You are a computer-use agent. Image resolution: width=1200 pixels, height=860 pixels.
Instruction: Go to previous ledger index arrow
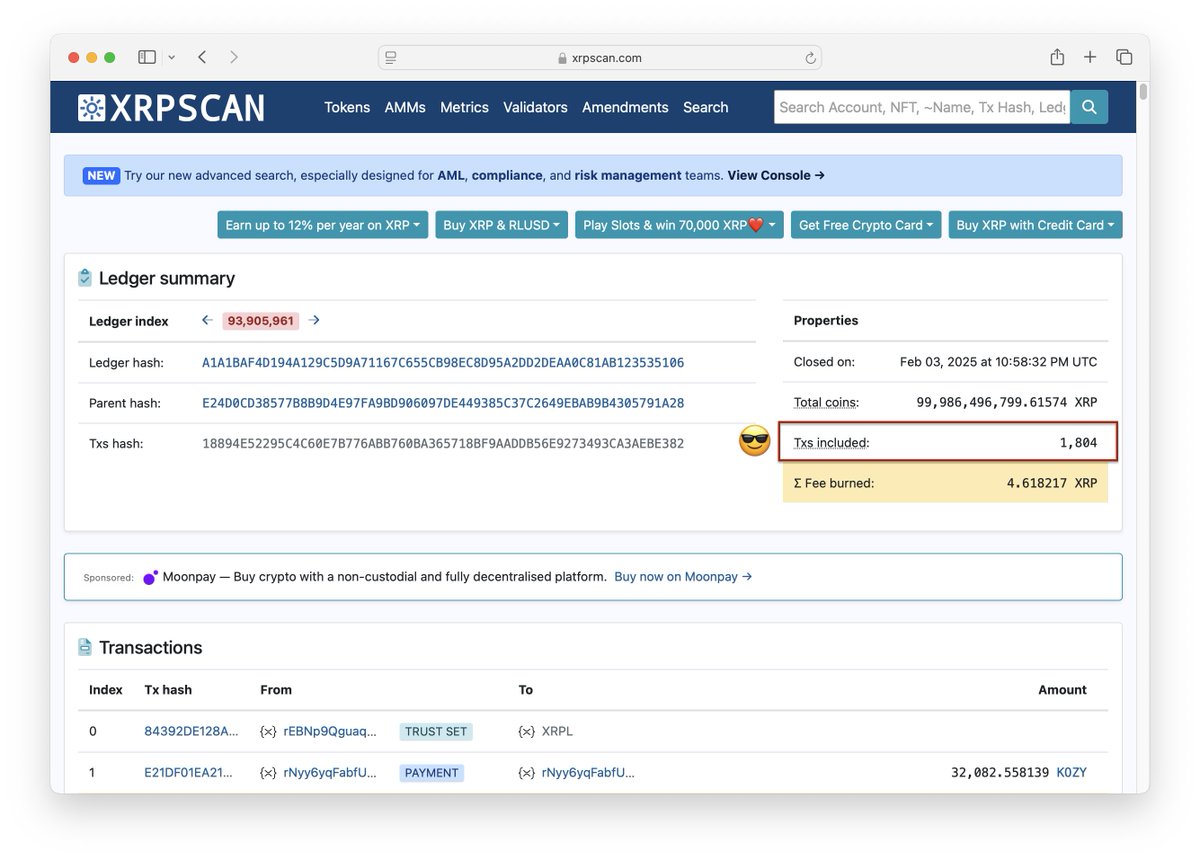click(207, 320)
